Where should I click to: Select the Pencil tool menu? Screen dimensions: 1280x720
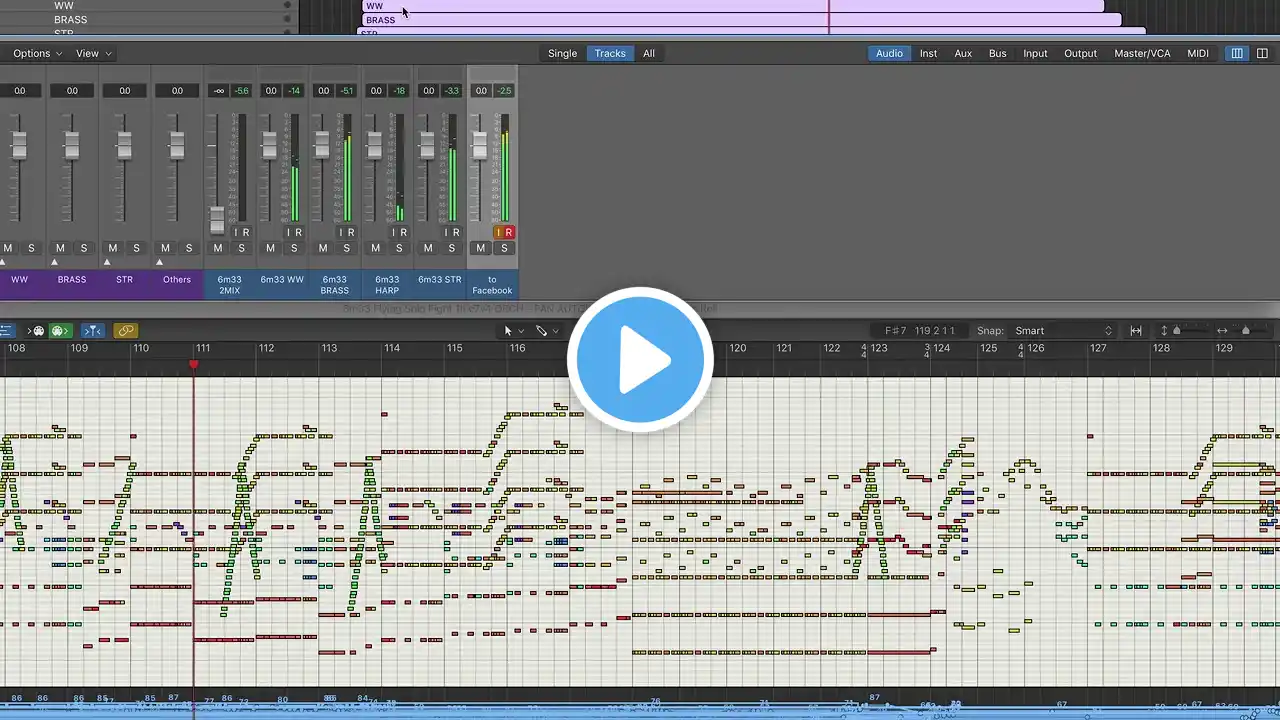point(546,331)
